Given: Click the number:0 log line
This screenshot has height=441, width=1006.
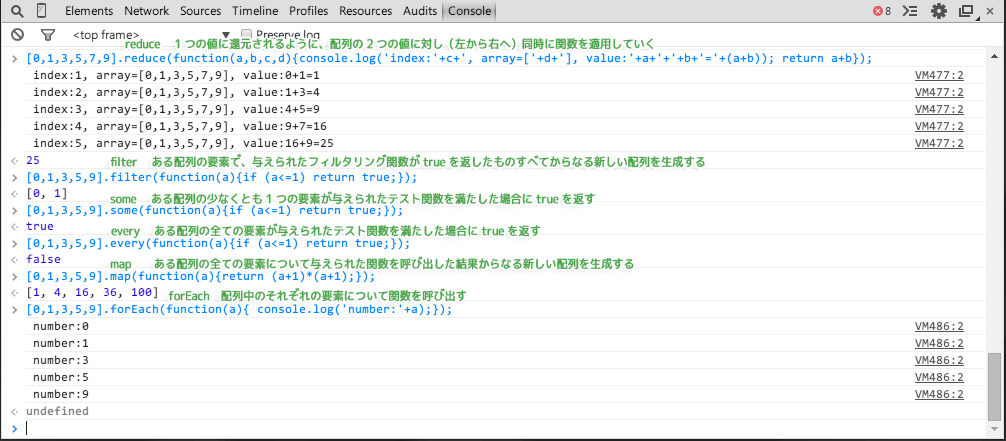Looking at the screenshot, I should [61, 327].
